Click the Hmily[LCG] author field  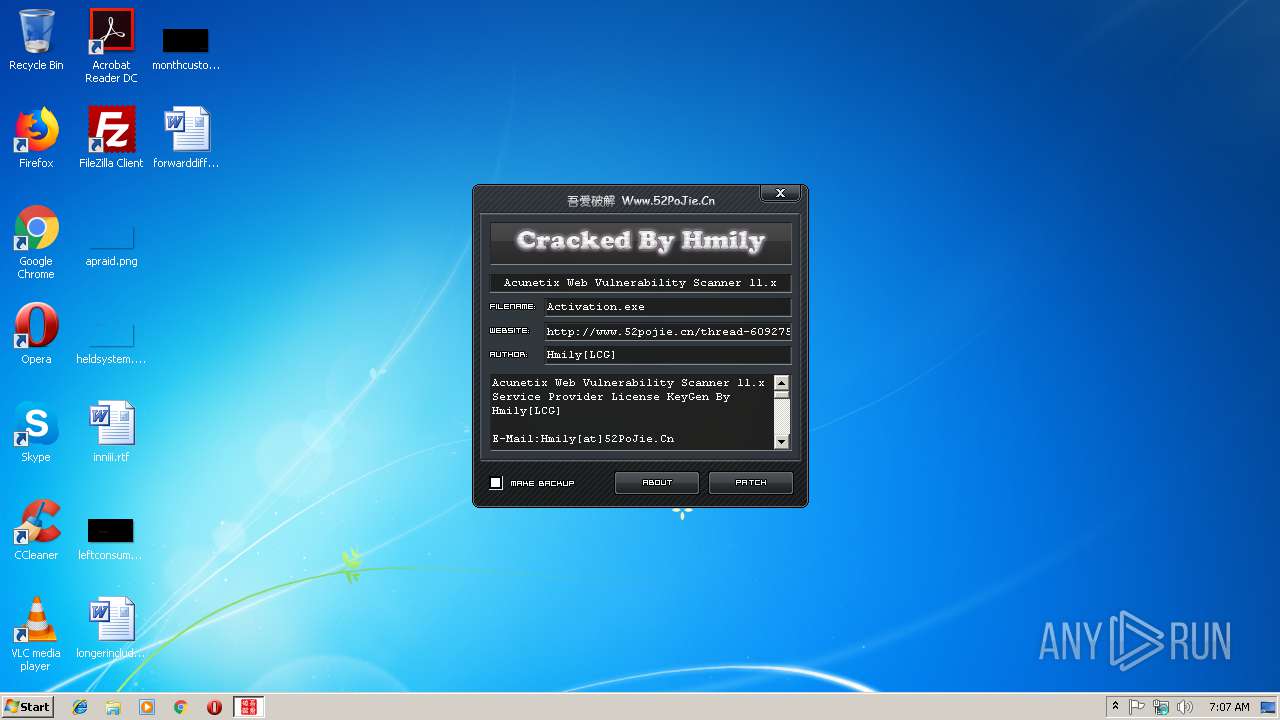pyautogui.click(x=667, y=355)
